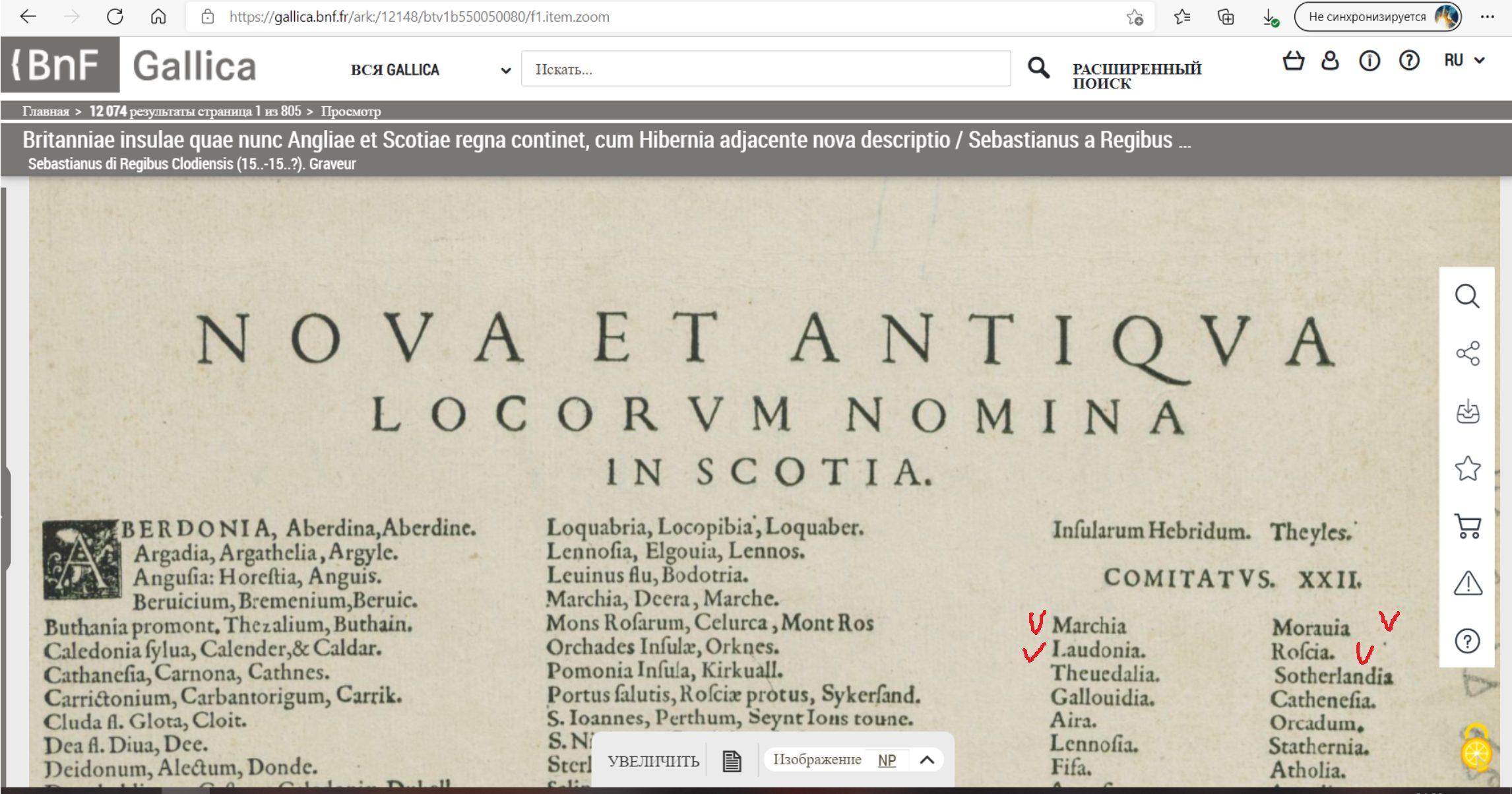1512x794 pixels.
Task: Click the magnifier search submit icon
Action: coord(1038,67)
